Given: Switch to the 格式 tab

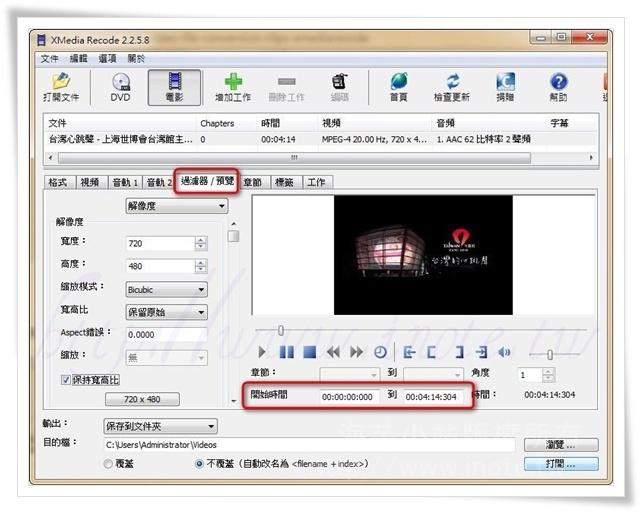Looking at the screenshot, I should coord(58,182).
